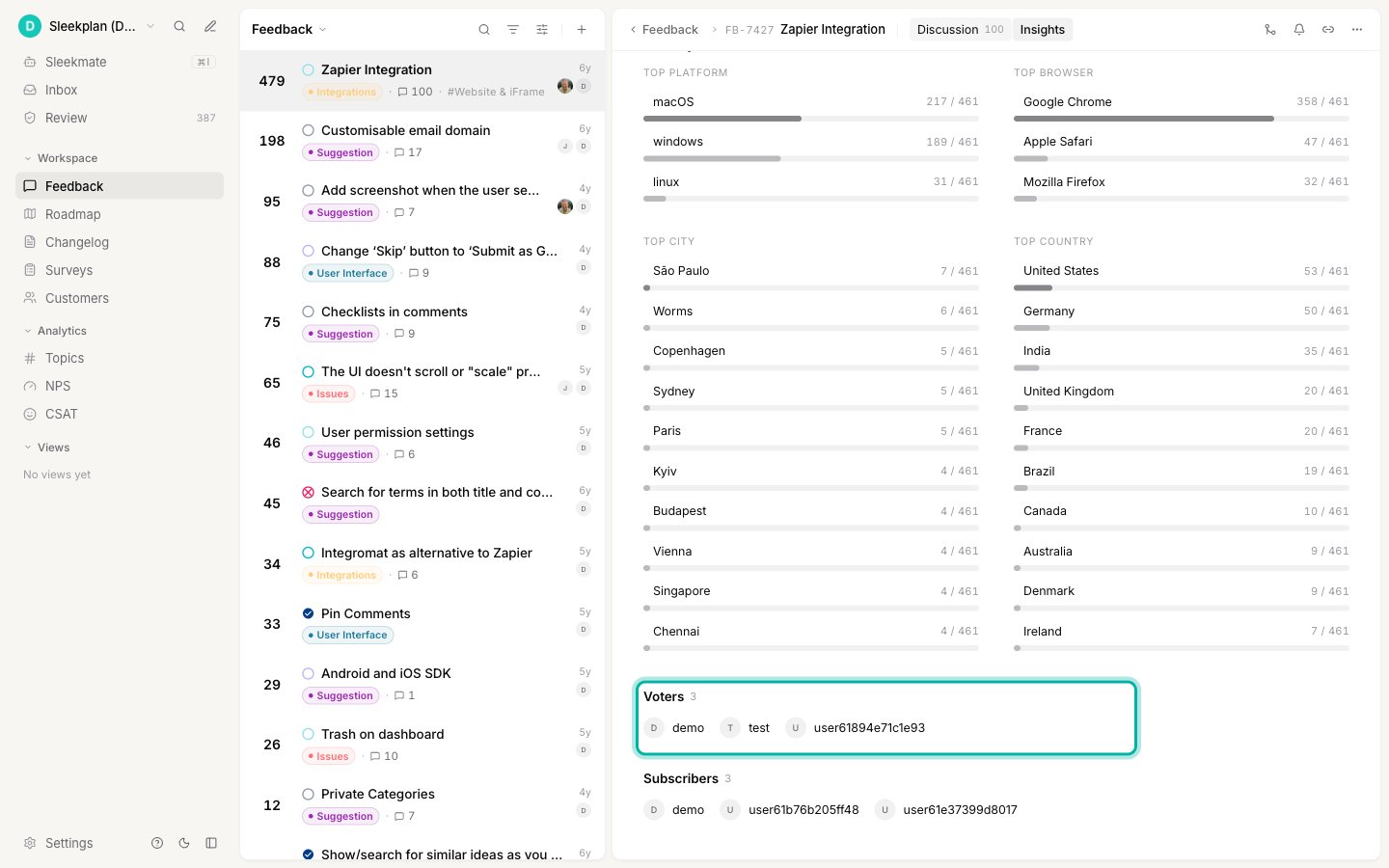Image resolution: width=1389 pixels, height=868 pixels.
Task: Click rejected status icon of Search for terms
Action: (309, 492)
